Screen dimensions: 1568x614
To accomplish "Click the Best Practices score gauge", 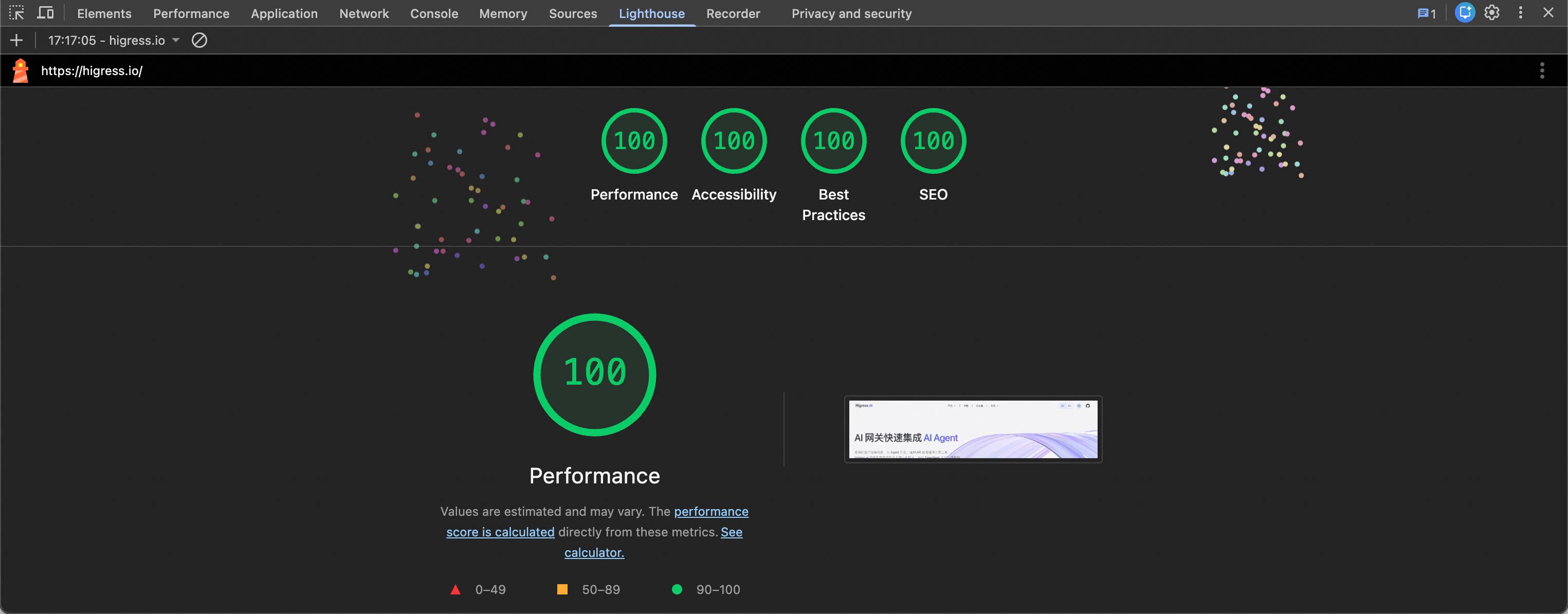I will click(833, 141).
